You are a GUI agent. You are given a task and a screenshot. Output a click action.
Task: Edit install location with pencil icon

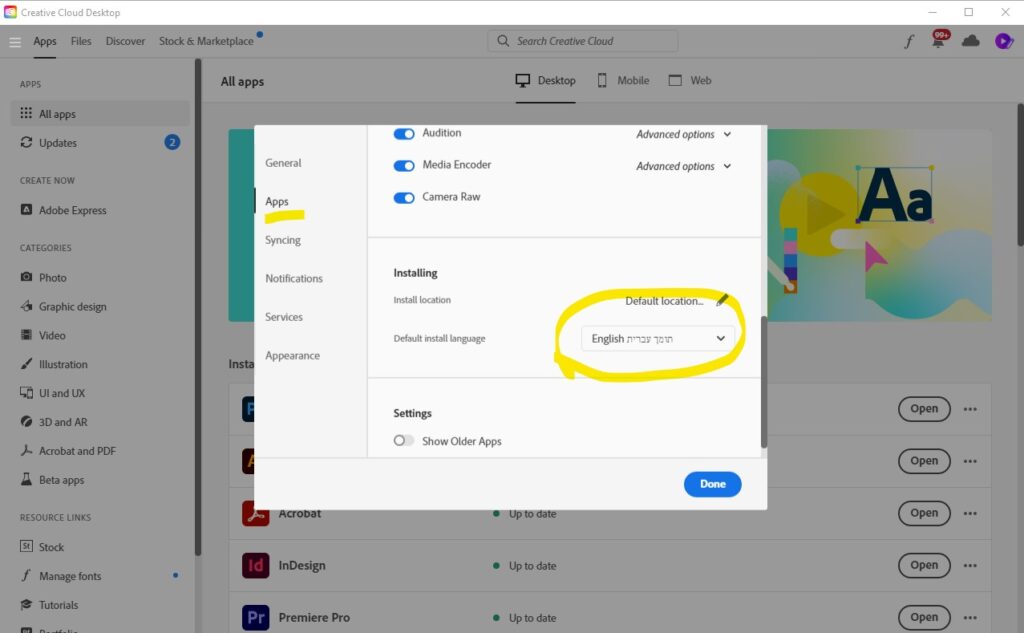click(x=722, y=300)
